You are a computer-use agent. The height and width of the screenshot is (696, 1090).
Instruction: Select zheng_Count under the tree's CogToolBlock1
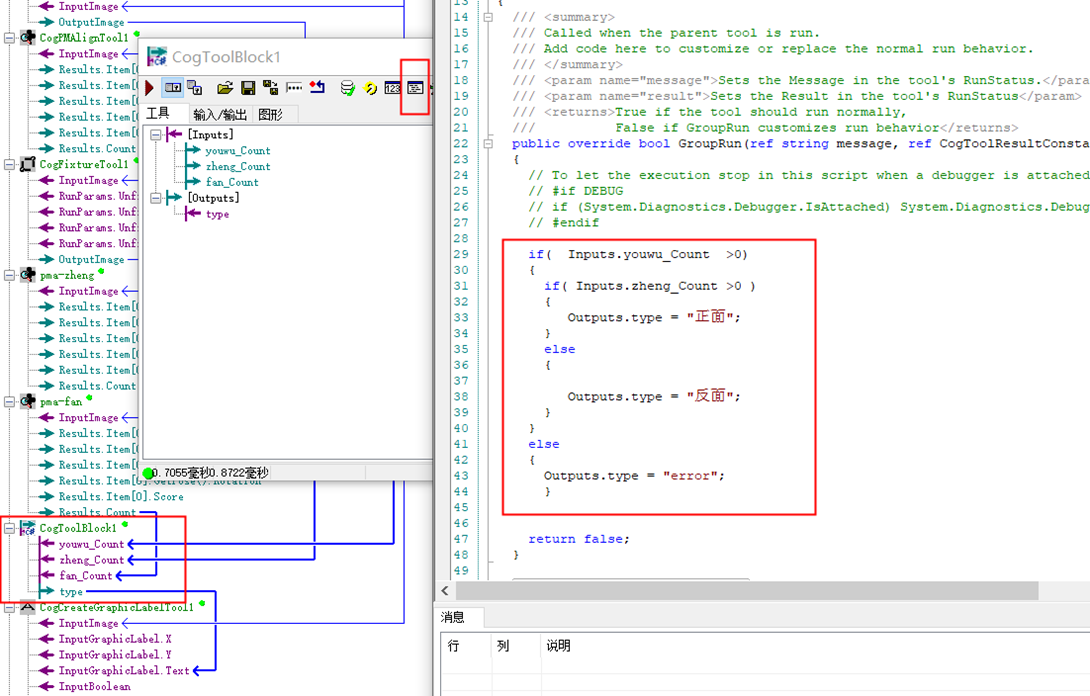pyautogui.click(x=91, y=560)
